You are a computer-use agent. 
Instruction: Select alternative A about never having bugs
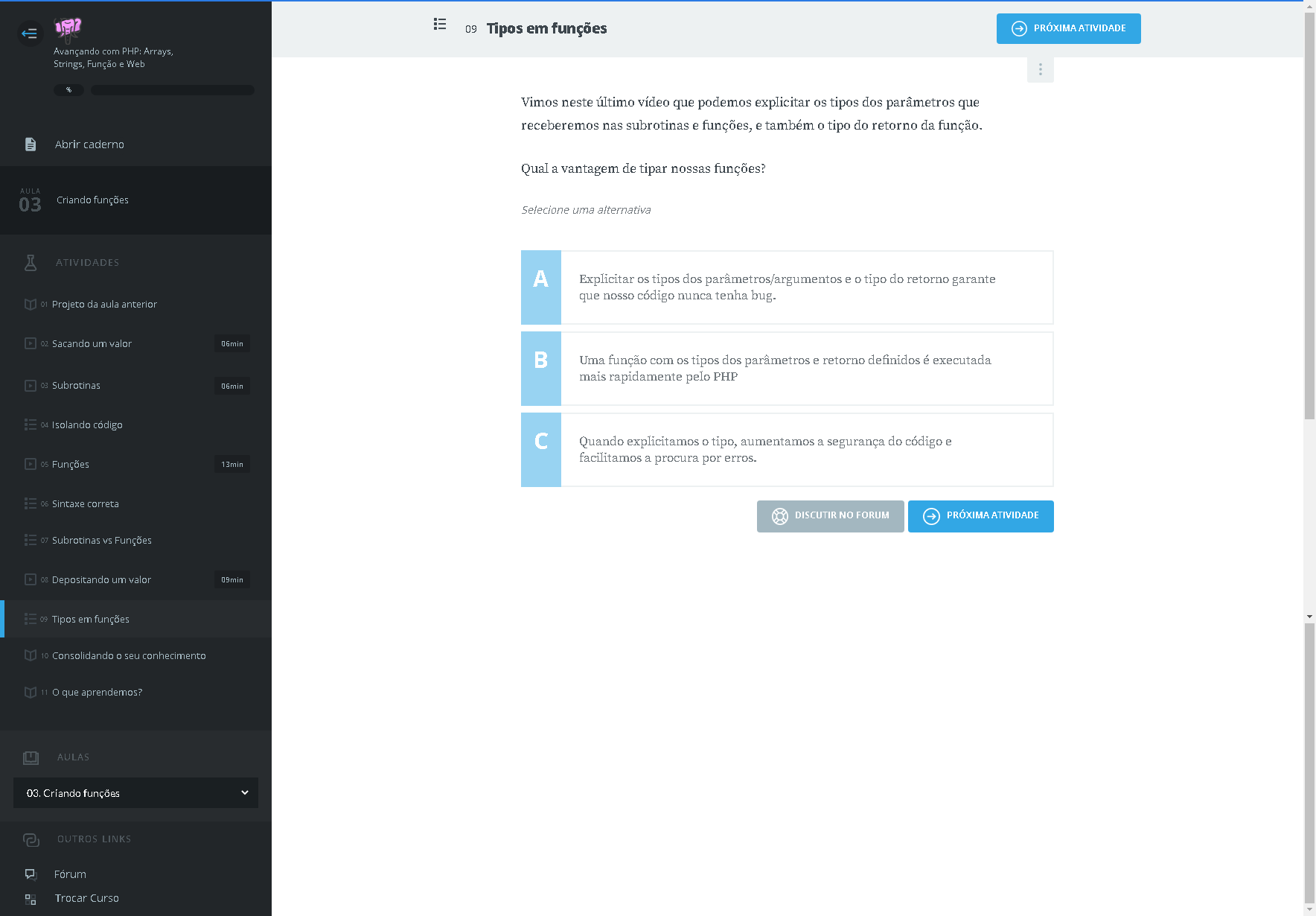pos(787,287)
